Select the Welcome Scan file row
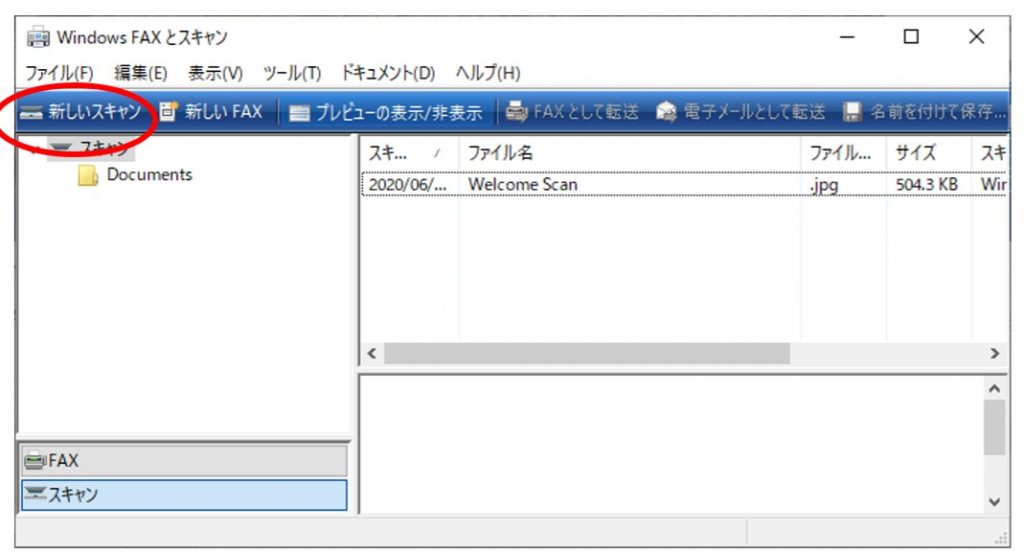This screenshot has height=553, width=1024. click(x=683, y=184)
